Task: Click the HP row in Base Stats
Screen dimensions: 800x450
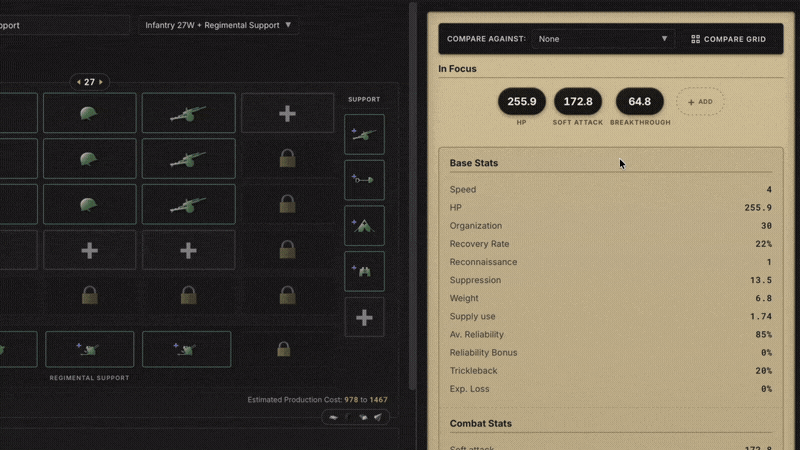Action: coord(611,208)
